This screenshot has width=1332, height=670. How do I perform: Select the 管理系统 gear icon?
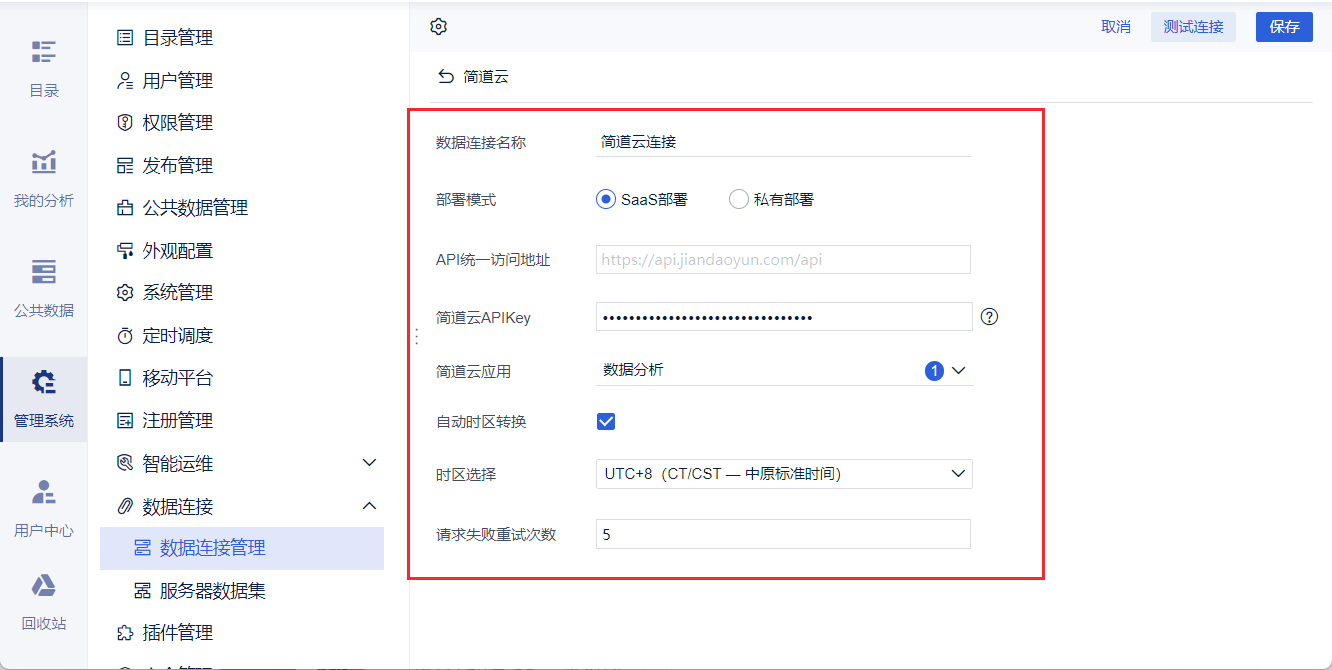click(x=43, y=381)
